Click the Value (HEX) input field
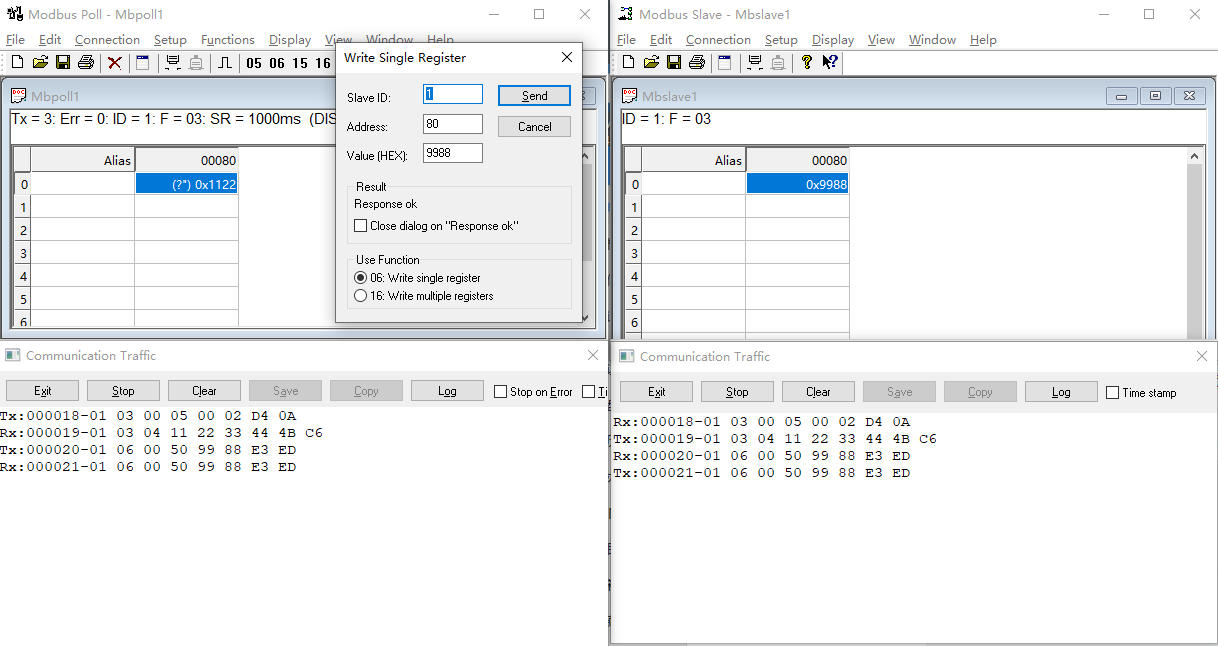 click(x=452, y=153)
